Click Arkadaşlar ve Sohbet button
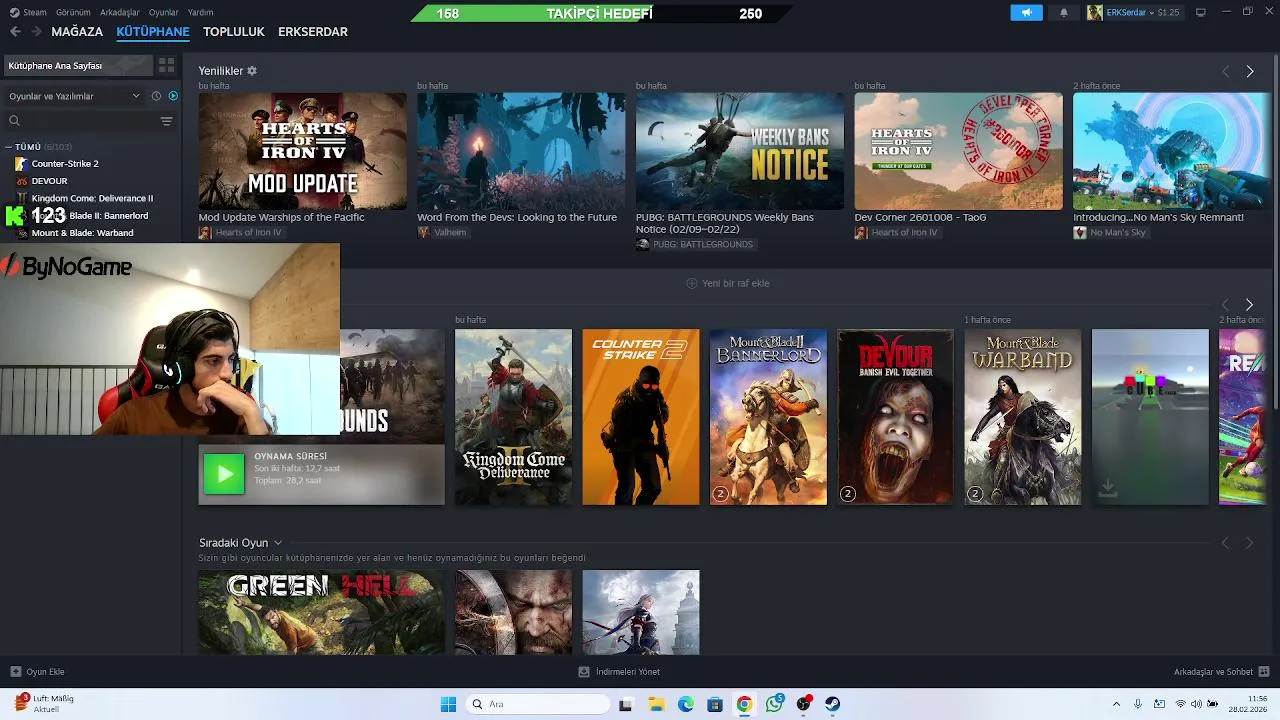This screenshot has height=720, width=1280. tap(1221, 672)
